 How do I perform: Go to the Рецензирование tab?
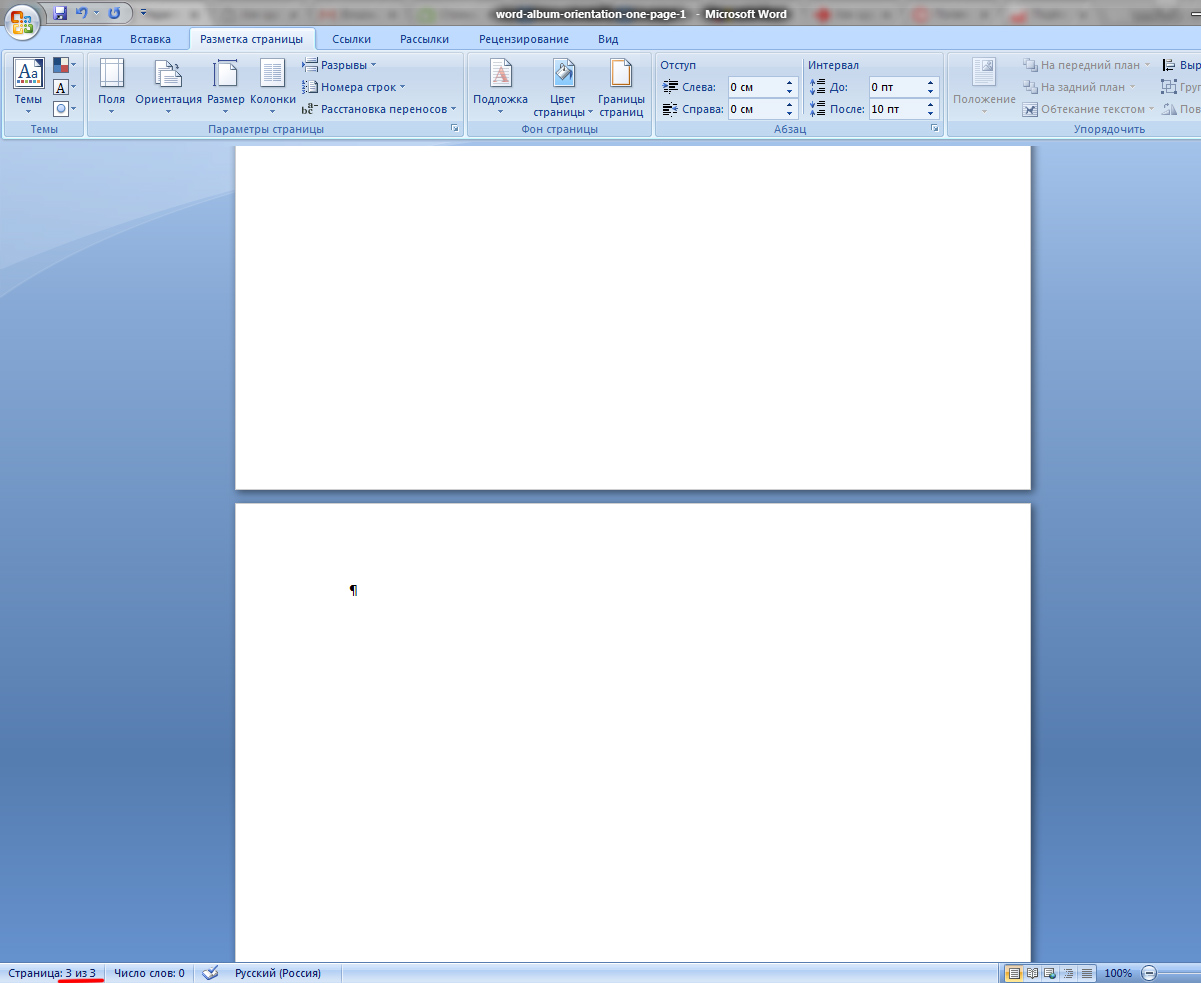tap(524, 39)
